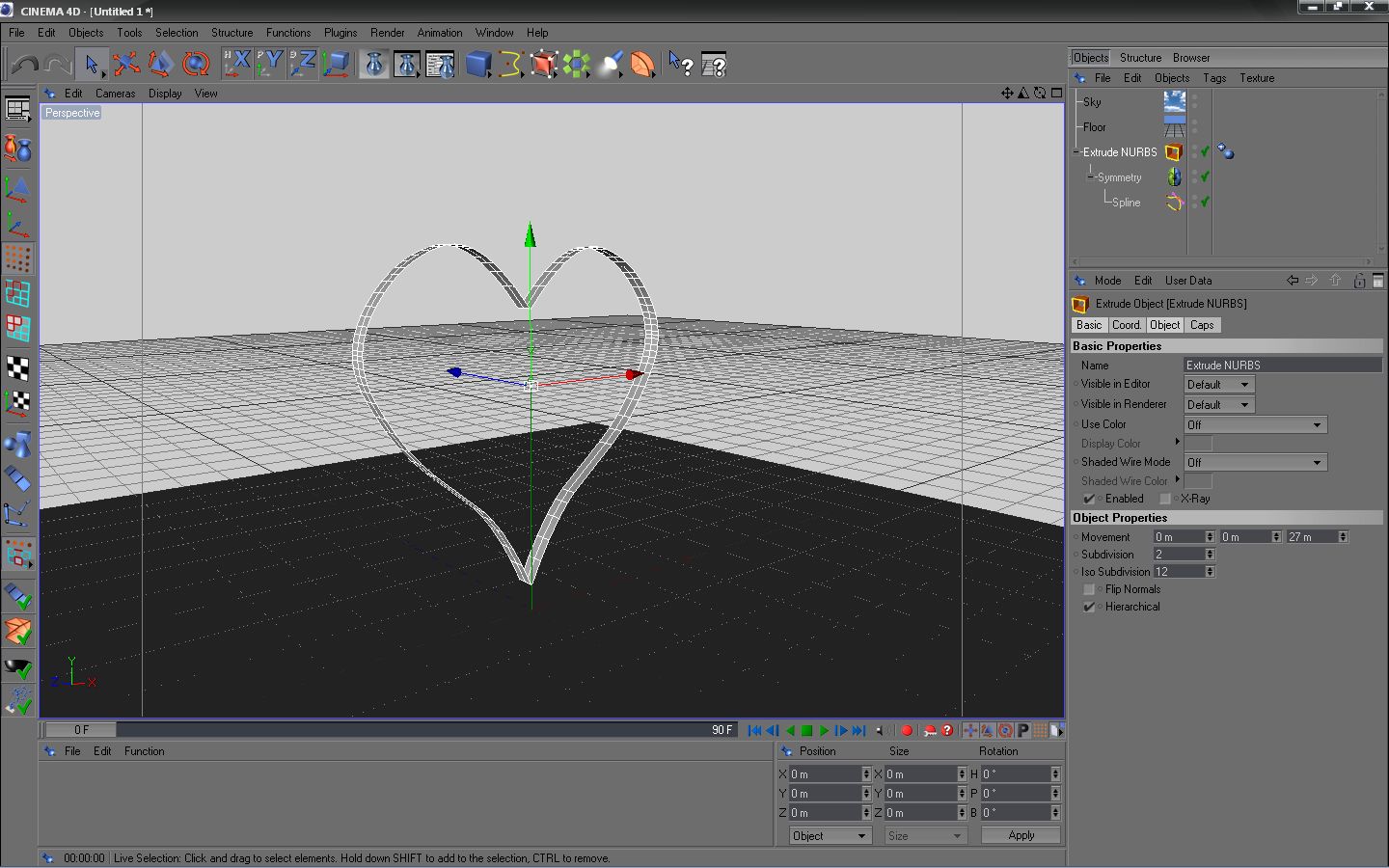
Task: Click the Shaded Wire Color swatch
Action: tap(1198, 481)
